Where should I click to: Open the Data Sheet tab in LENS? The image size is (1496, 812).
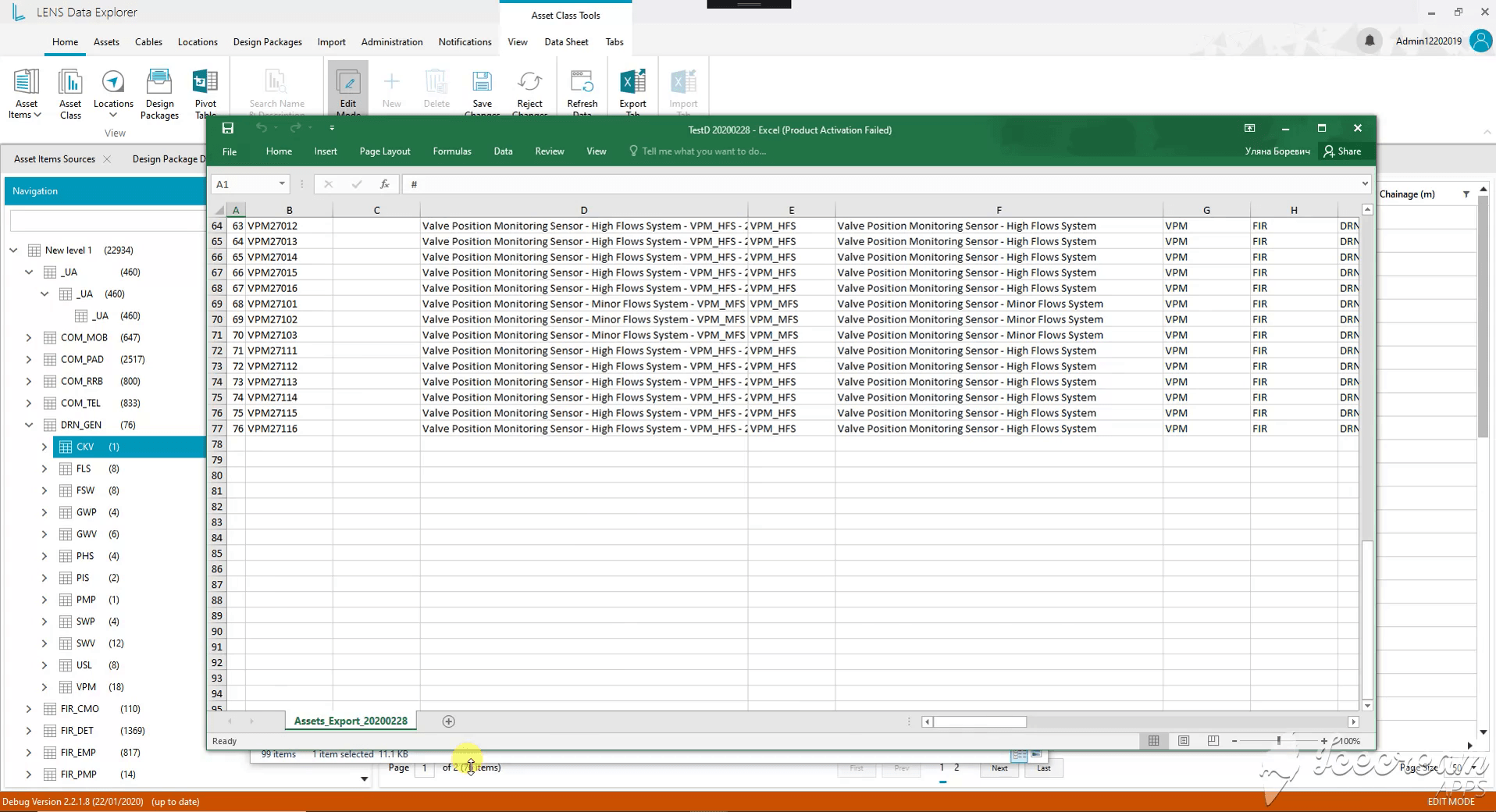tap(566, 42)
